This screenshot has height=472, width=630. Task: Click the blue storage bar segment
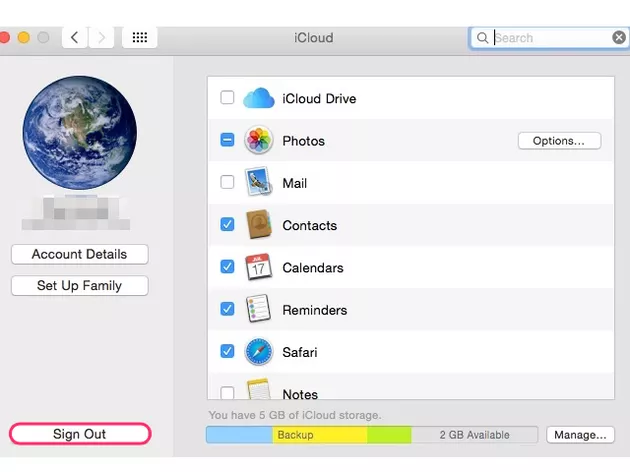[239, 435]
